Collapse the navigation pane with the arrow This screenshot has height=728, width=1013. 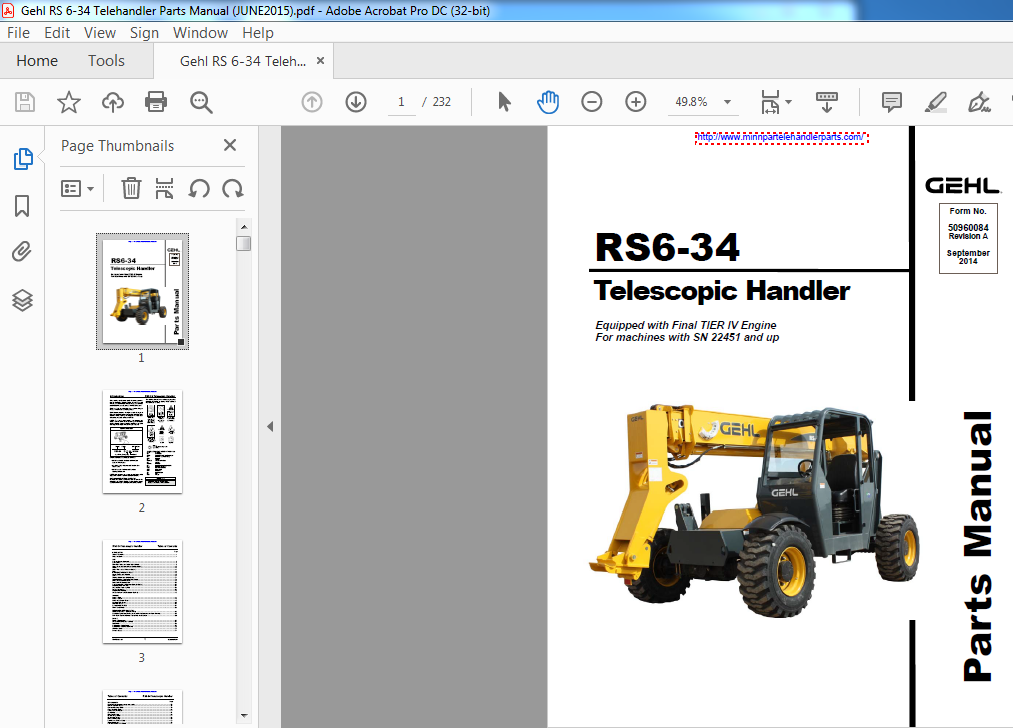click(270, 426)
